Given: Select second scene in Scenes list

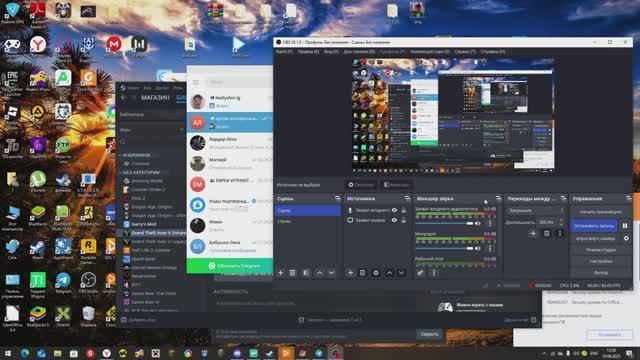Looking at the screenshot, I should tap(308, 221).
